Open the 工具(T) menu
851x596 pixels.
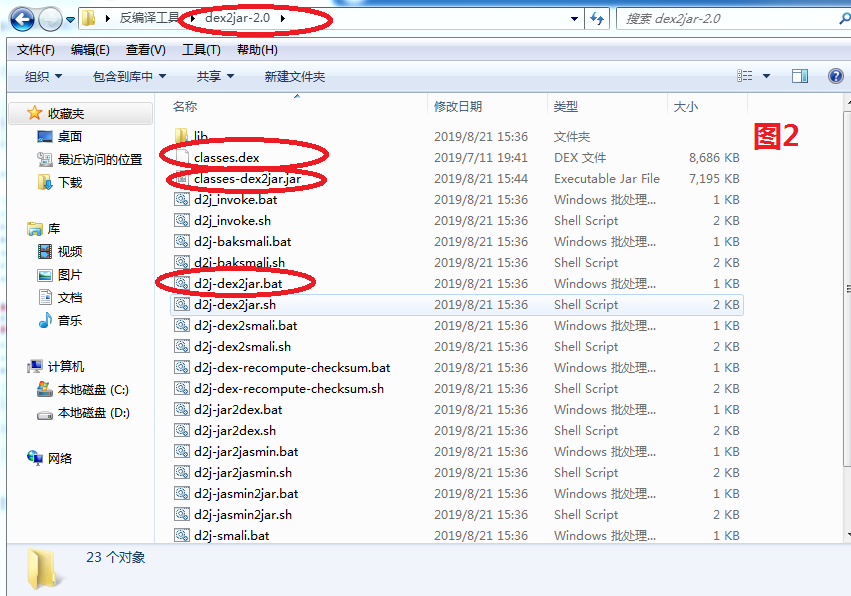click(201, 50)
